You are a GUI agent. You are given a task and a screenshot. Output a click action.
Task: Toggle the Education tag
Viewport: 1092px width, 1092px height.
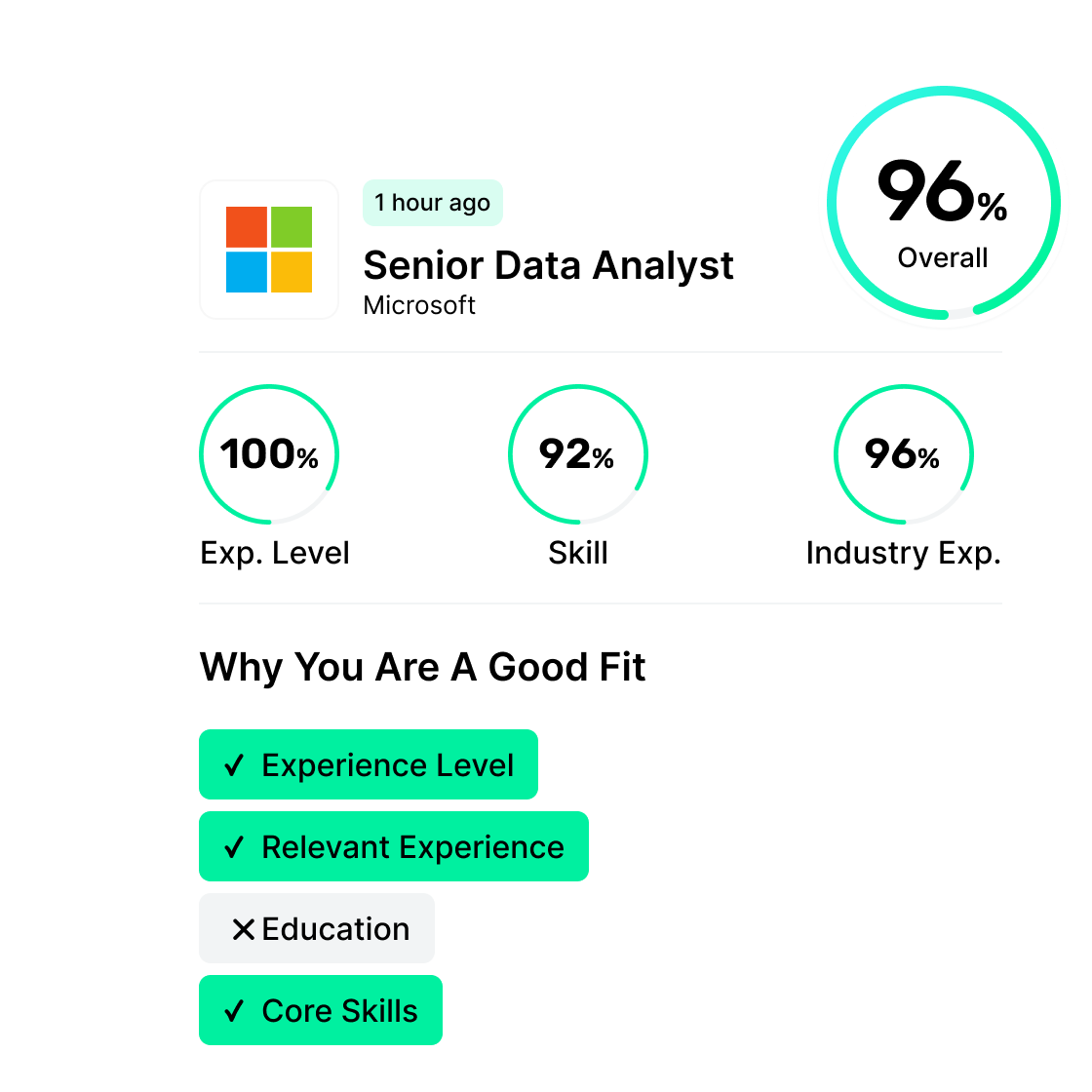coord(317,929)
